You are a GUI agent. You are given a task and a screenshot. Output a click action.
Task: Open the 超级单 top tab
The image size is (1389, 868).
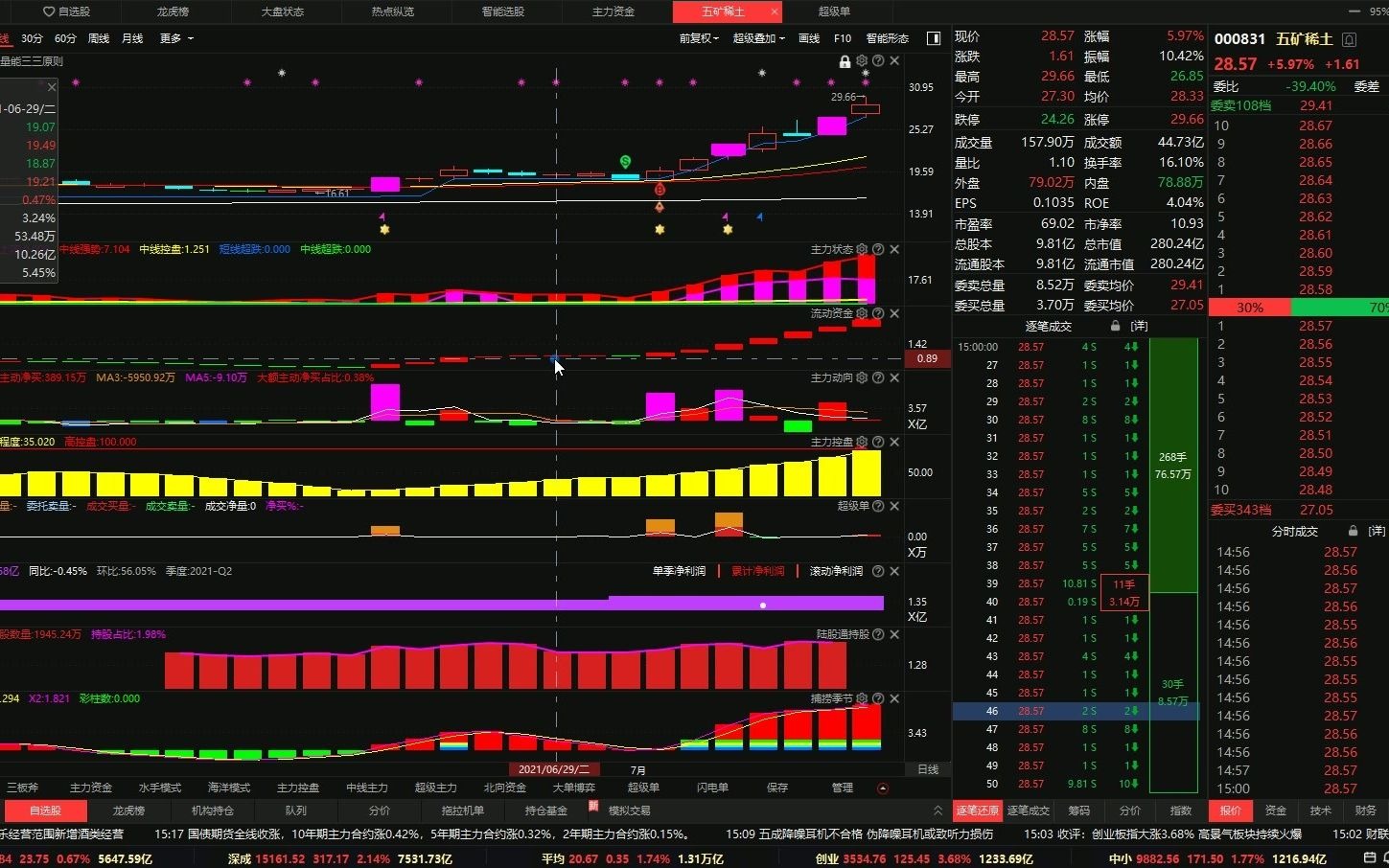coord(834,11)
